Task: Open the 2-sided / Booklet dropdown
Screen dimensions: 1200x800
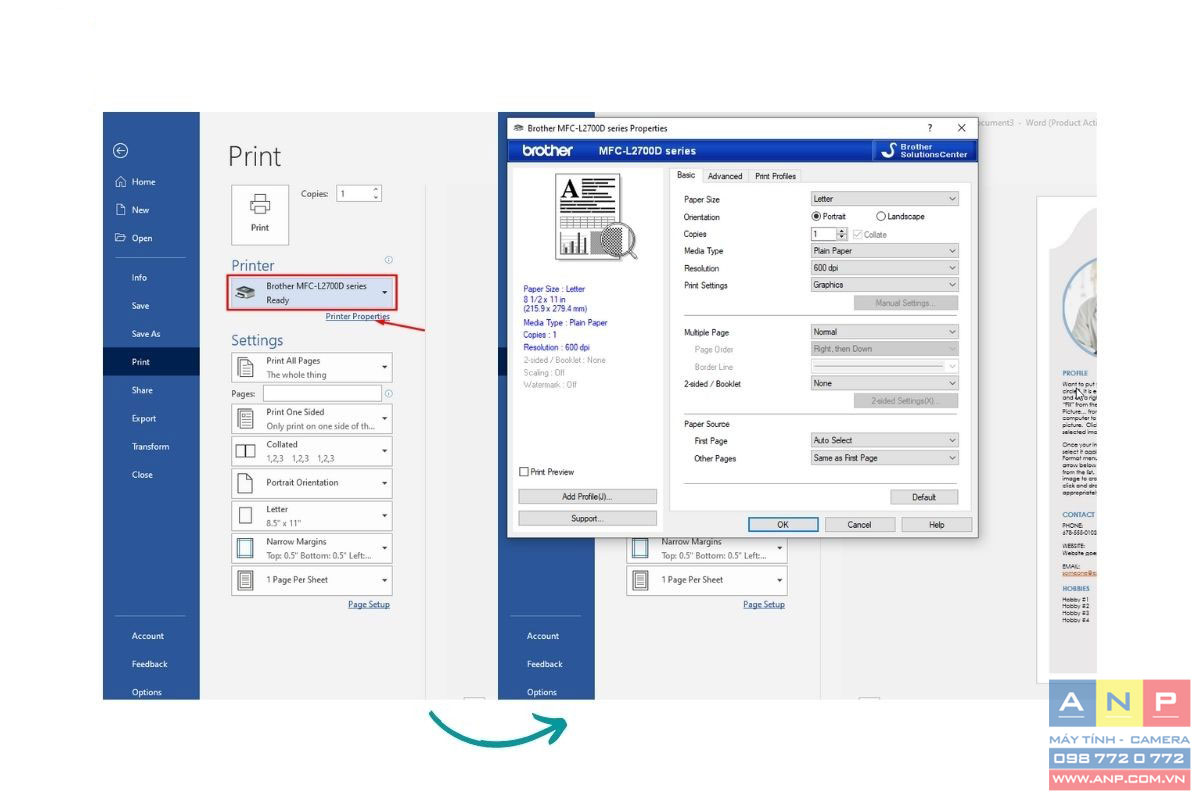Action: tap(884, 383)
